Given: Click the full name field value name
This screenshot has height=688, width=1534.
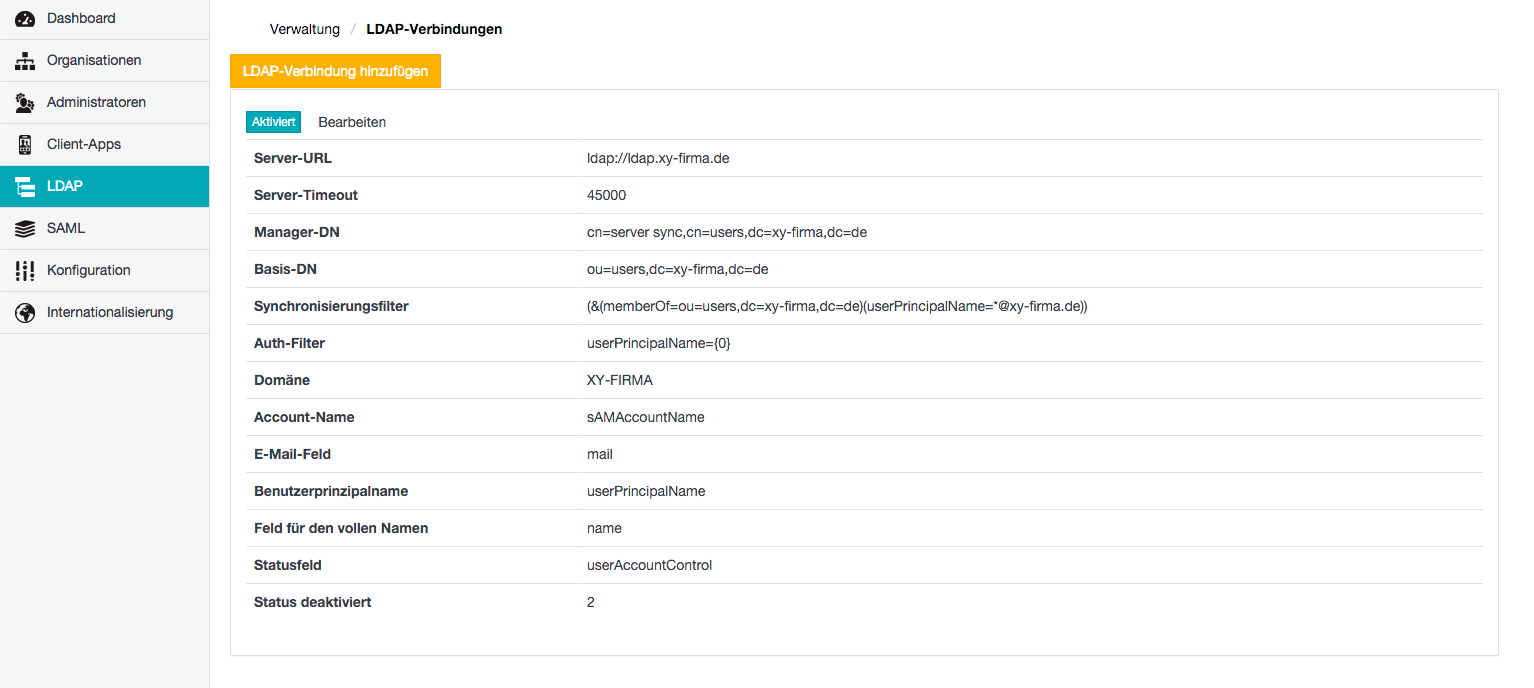Looking at the screenshot, I should coord(604,528).
